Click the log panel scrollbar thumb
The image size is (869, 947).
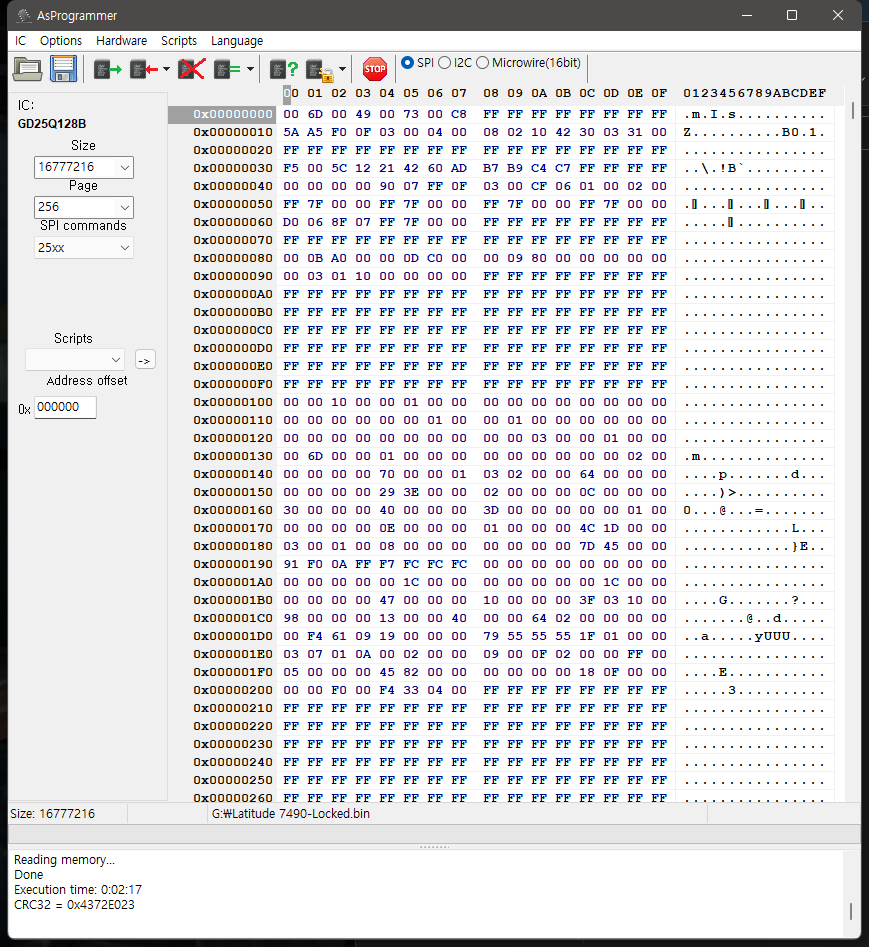[x=851, y=911]
